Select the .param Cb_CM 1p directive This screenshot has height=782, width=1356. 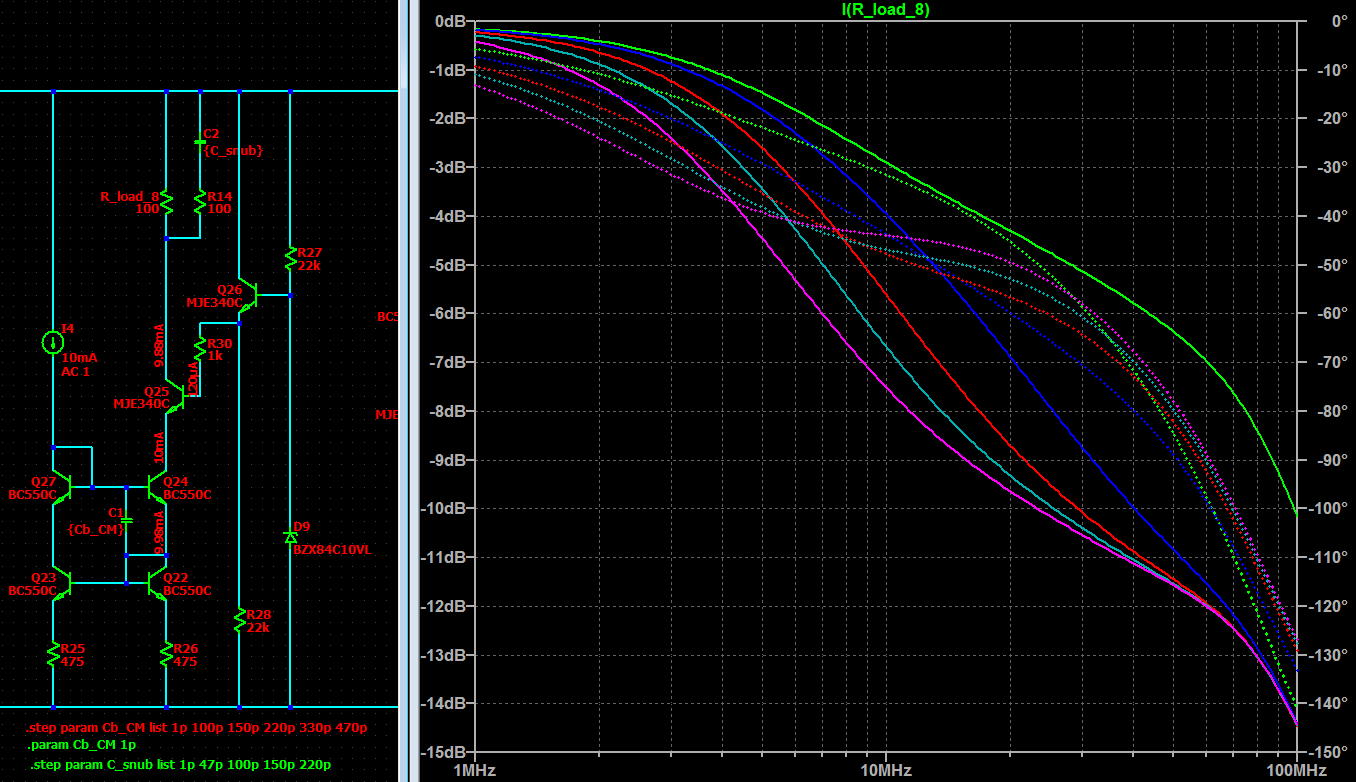[83, 745]
